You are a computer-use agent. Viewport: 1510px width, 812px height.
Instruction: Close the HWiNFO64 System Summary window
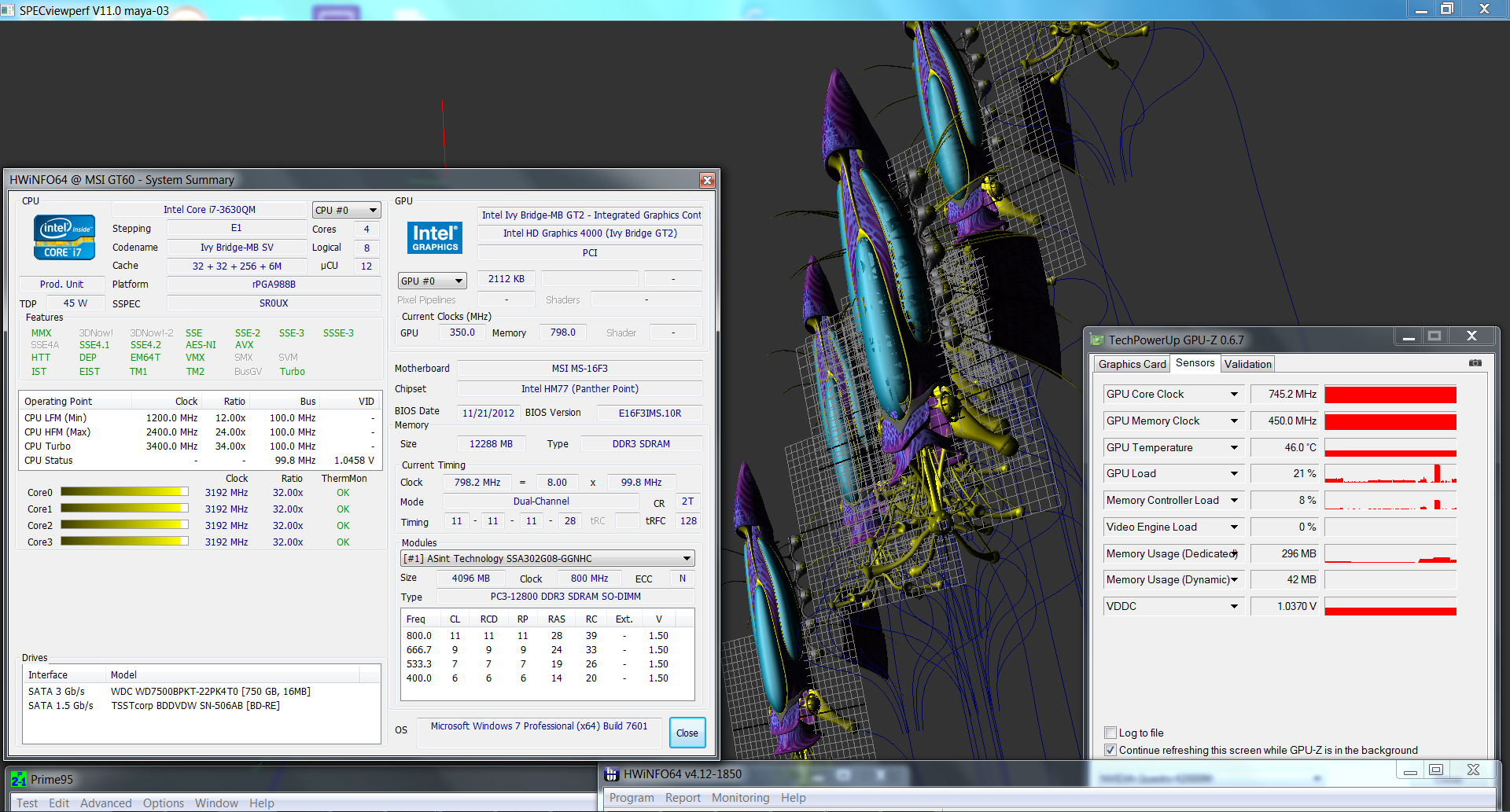[707, 180]
